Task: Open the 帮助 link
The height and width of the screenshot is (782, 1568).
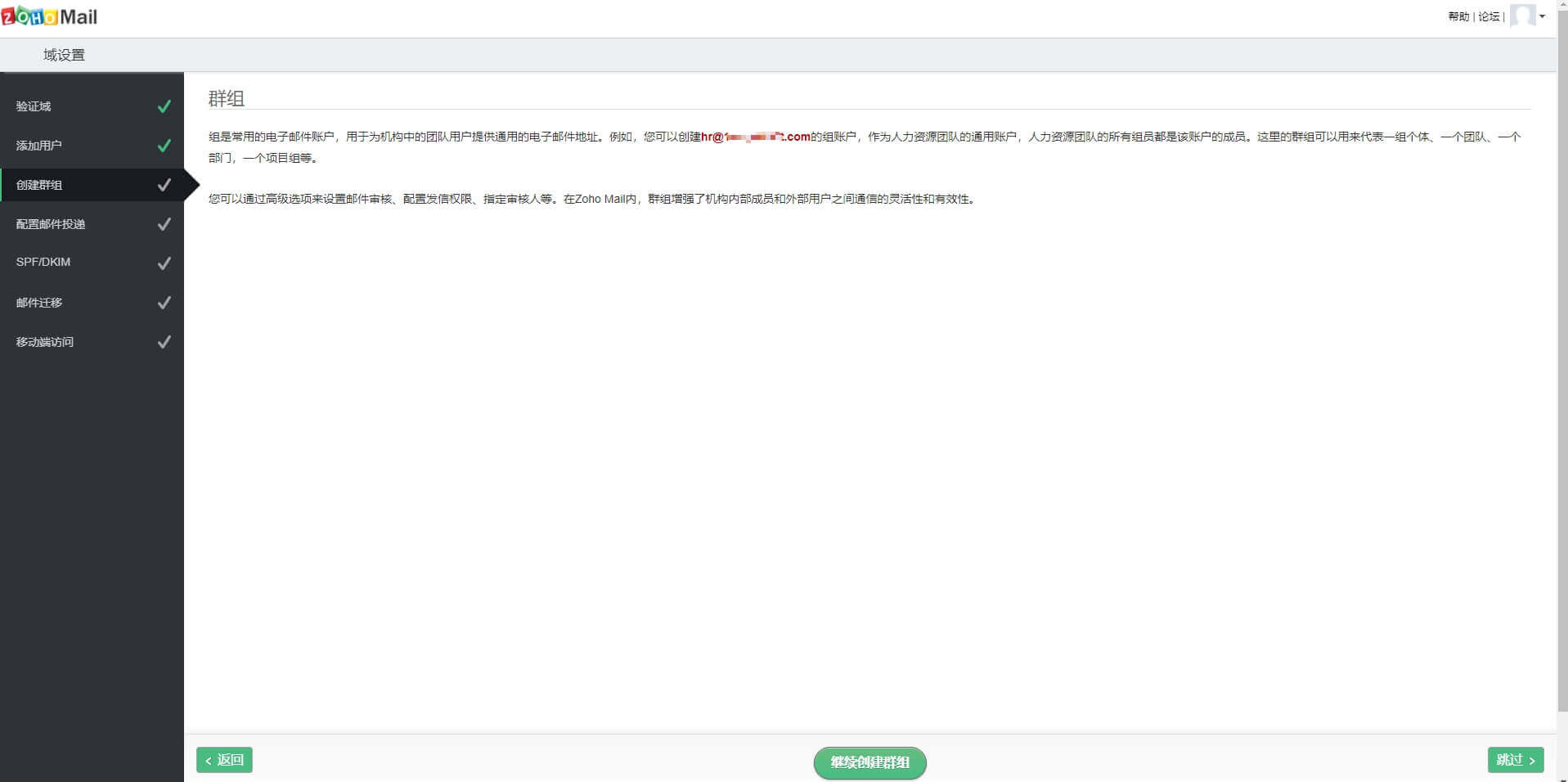Action: 1457,15
